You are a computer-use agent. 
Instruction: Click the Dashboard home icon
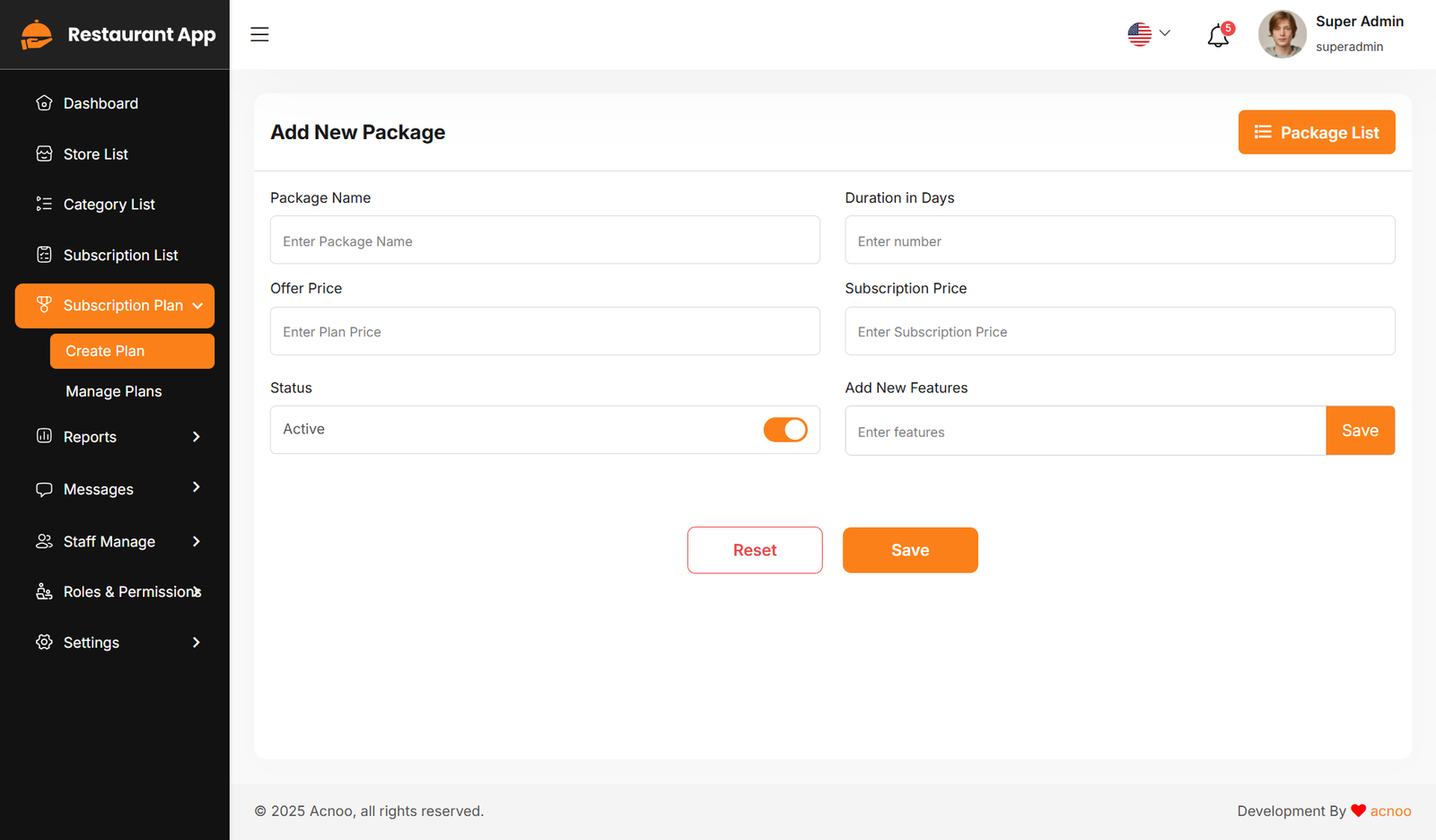44,103
